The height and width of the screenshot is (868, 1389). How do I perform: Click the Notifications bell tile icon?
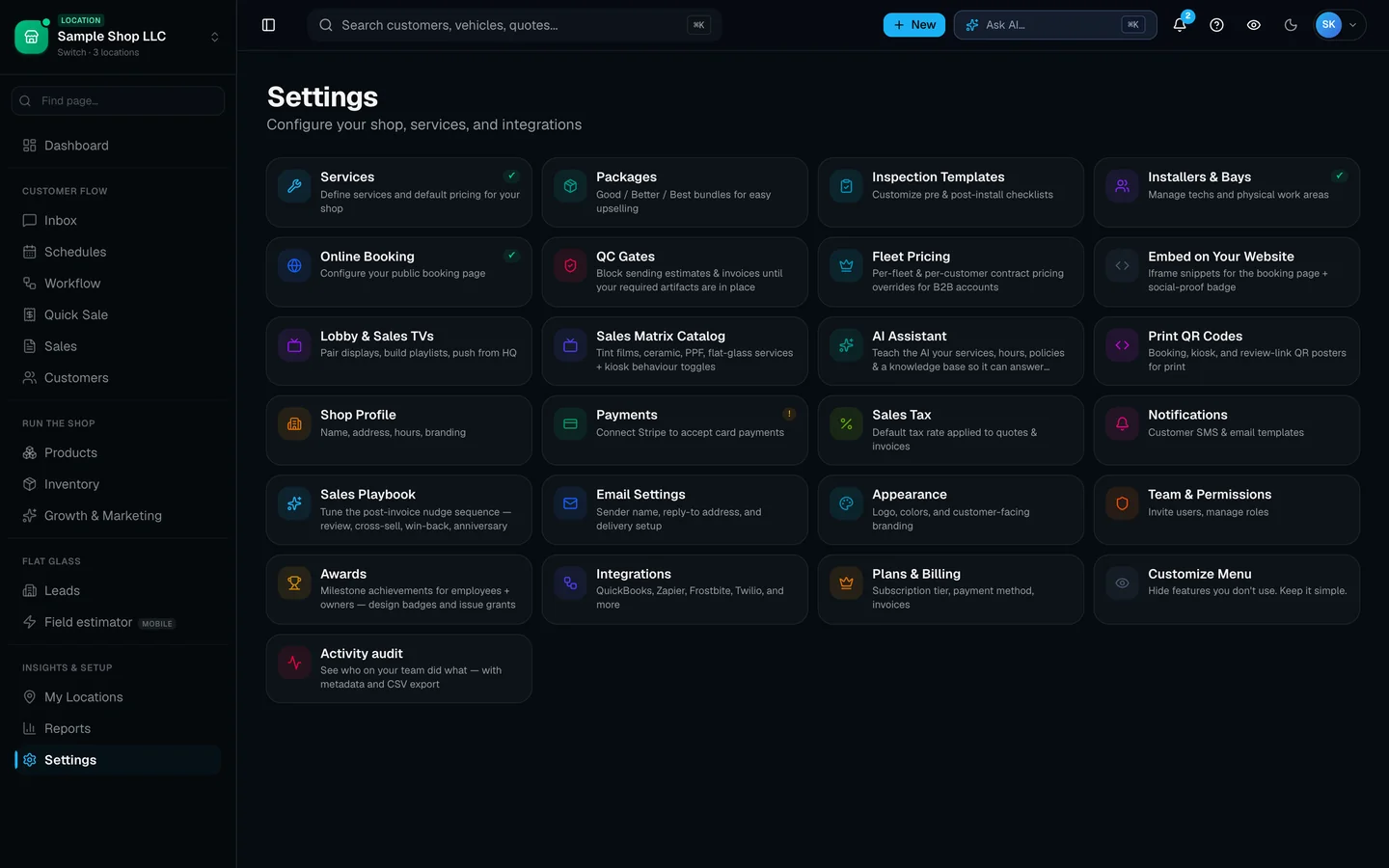pos(1122,424)
